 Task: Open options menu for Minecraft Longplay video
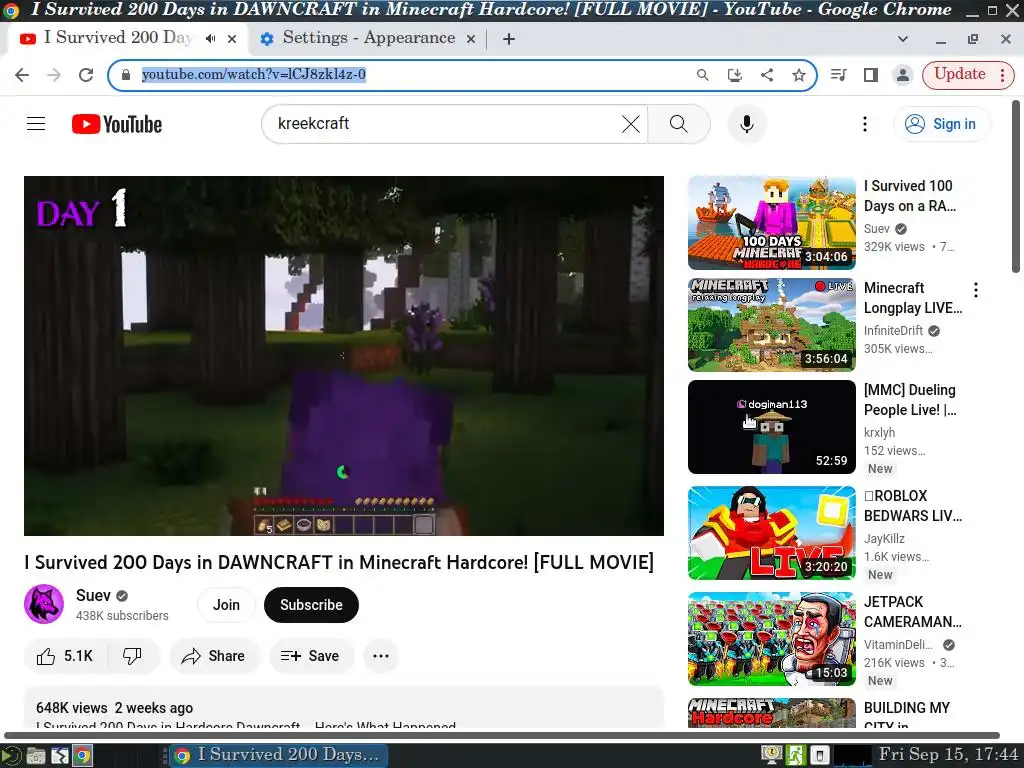(976, 290)
